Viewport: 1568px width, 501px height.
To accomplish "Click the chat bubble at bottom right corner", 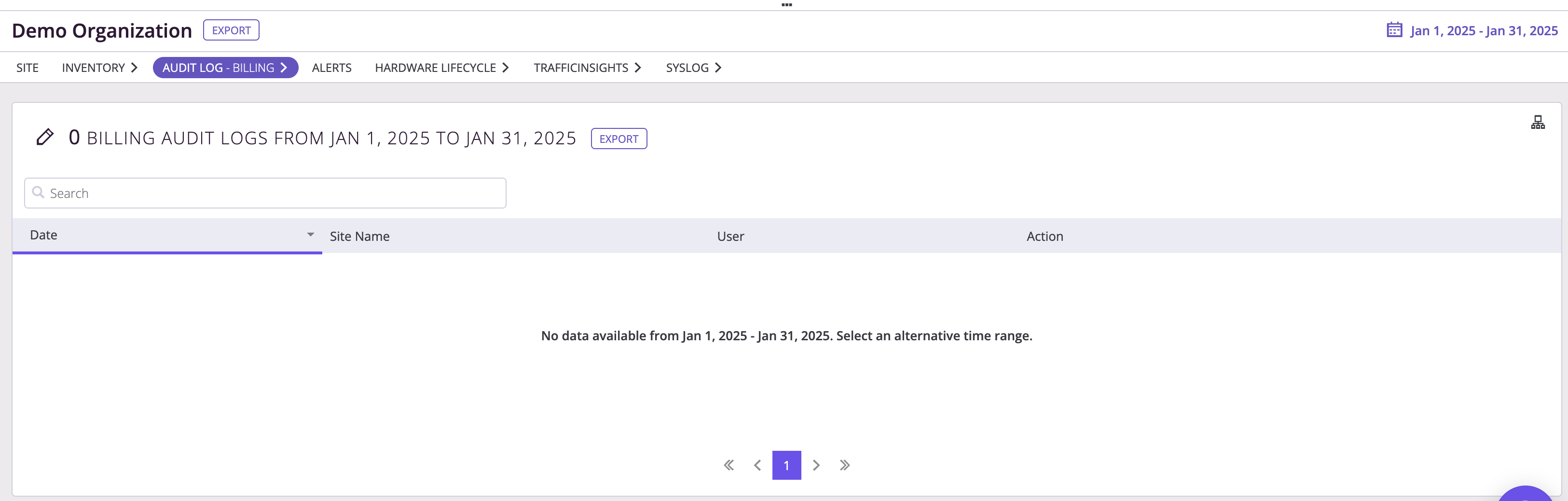I will tap(1526, 494).
